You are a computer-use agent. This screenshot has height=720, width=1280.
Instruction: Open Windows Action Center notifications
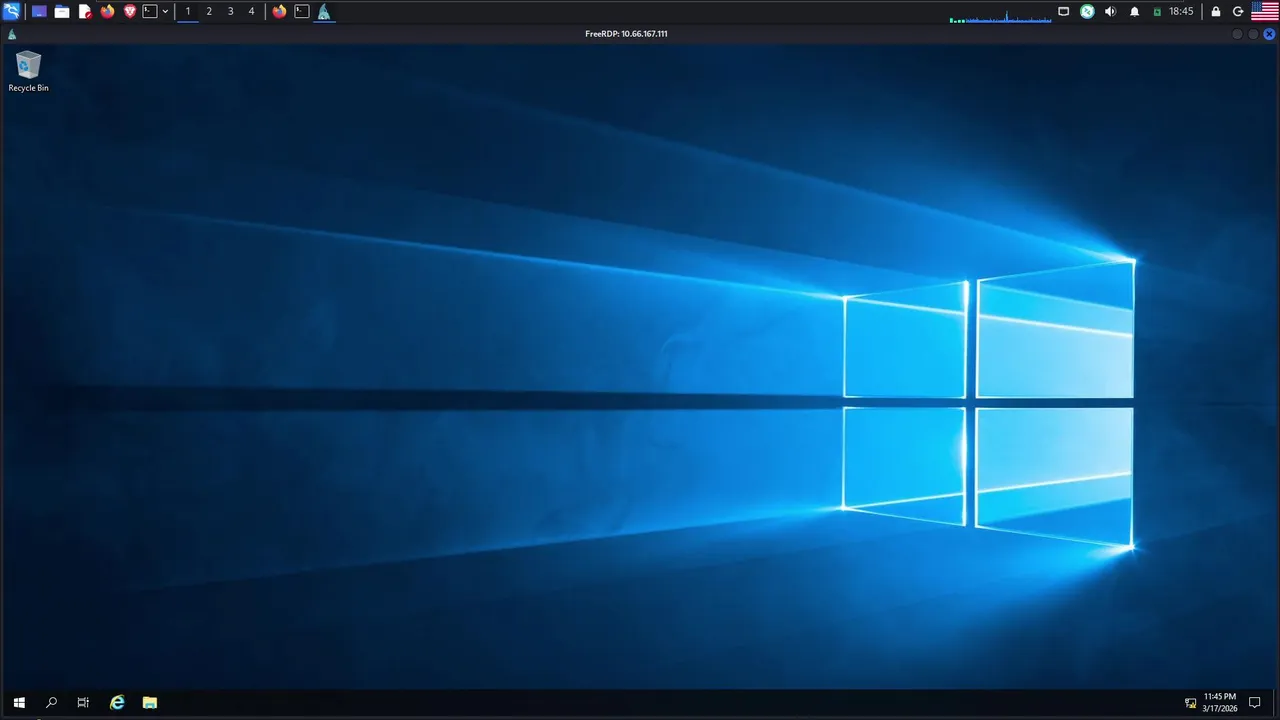coord(1255,703)
